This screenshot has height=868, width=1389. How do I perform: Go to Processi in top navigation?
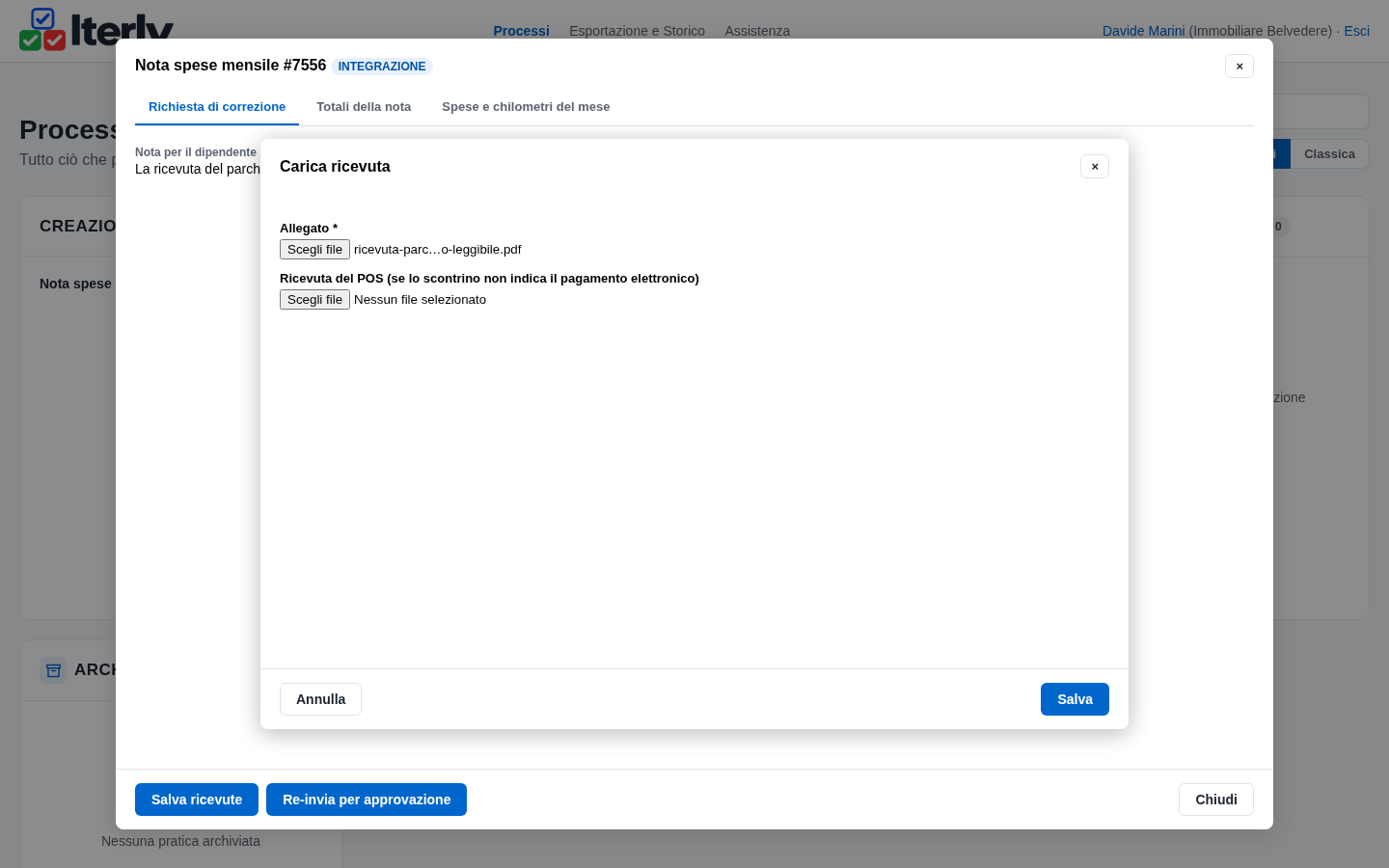point(521,31)
